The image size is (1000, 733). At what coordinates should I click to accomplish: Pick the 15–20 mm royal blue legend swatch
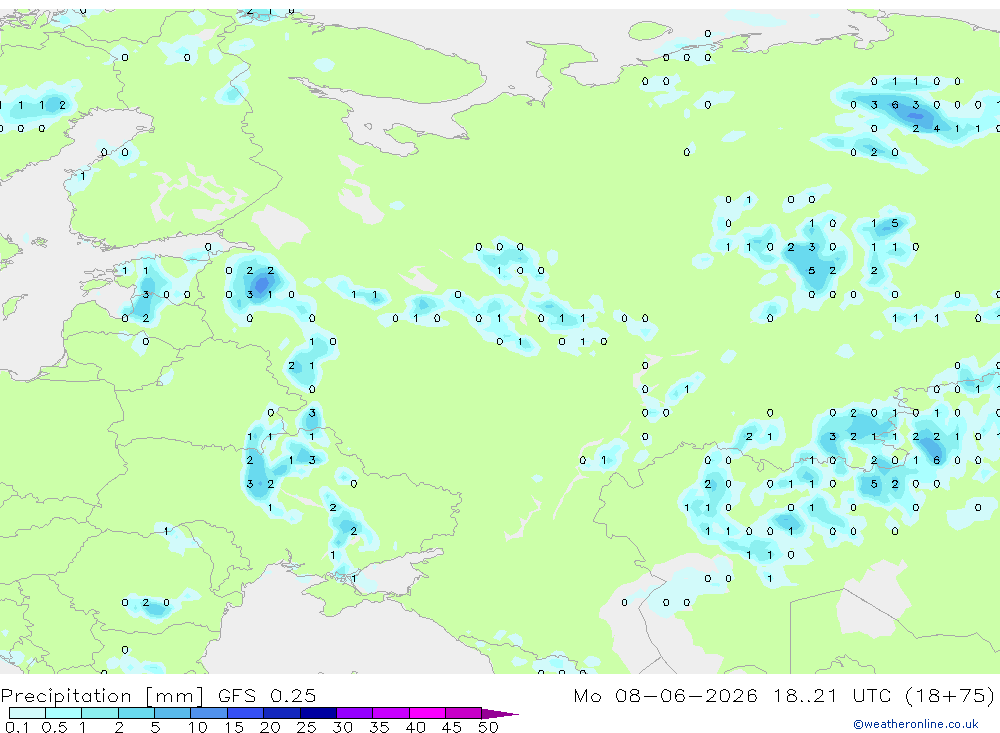(x=246, y=713)
